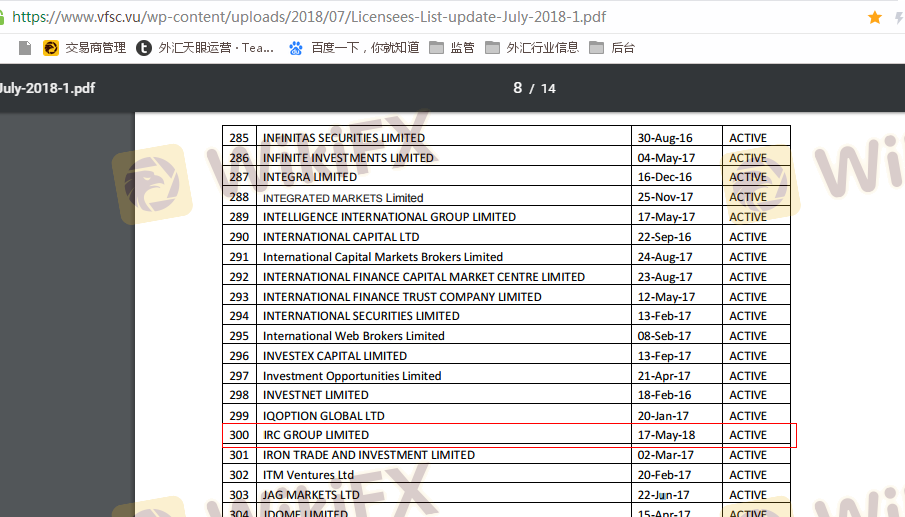Click the PDF page number 8 field
The width and height of the screenshot is (905, 517).
pos(518,88)
